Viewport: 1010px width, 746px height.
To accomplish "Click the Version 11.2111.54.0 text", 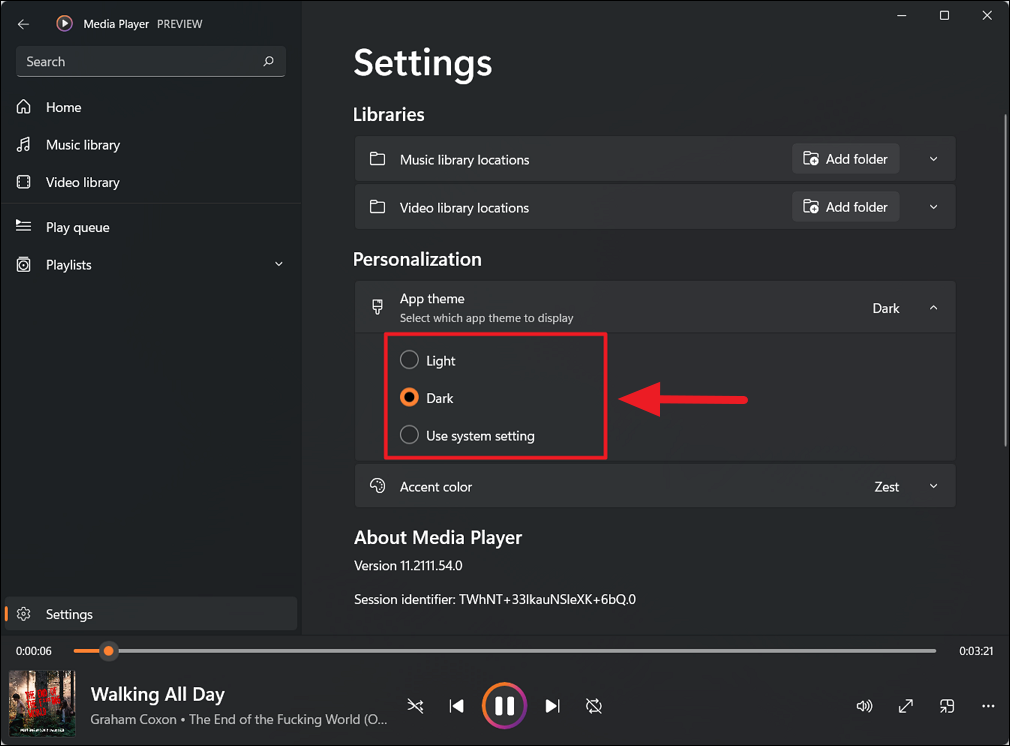I will click(408, 566).
